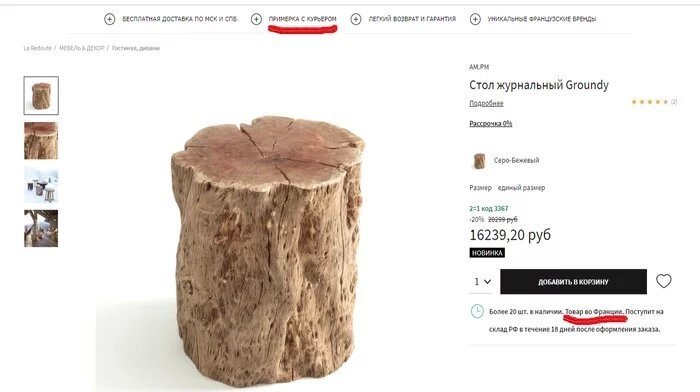Image resolution: width=700 pixels, height=392 pixels.
Task: Click the plus icon beside Бесплатная доставка
Action: (x=109, y=19)
